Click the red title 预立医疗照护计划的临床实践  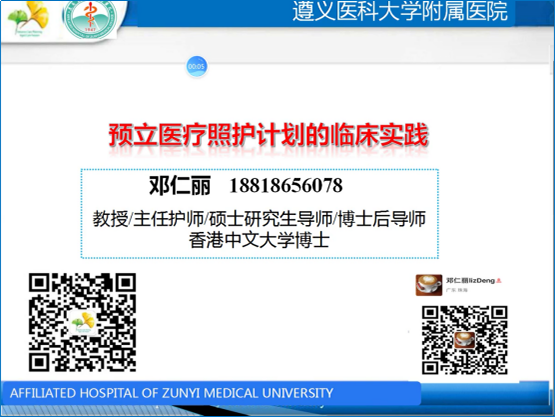tap(268, 135)
